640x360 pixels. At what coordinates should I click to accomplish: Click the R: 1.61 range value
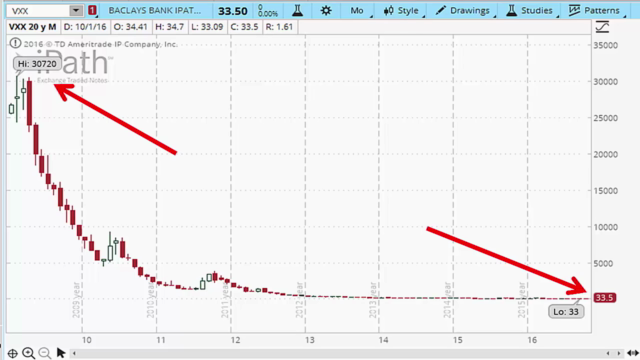click(279, 27)
